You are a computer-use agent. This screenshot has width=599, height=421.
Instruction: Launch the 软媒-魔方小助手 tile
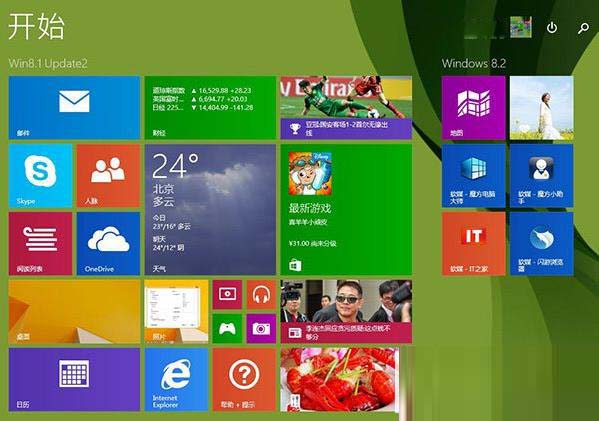coord(541,176)
